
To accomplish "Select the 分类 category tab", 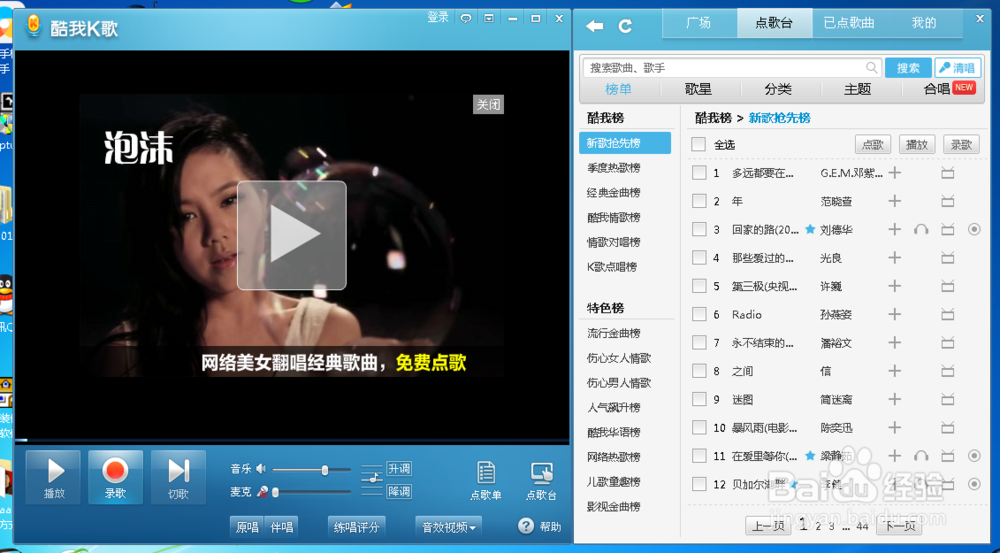I will pos(777,89).
